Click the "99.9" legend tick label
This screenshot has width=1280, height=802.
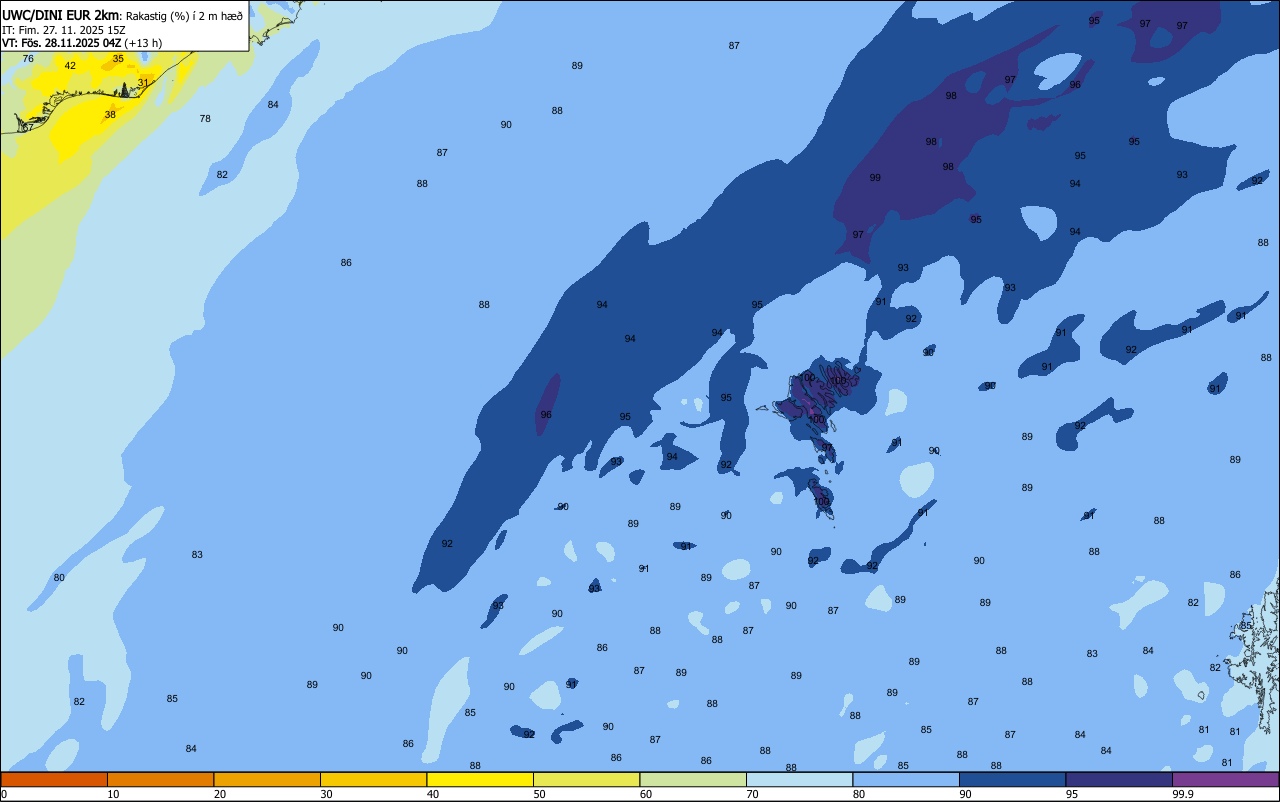(x=1183, y=794)
